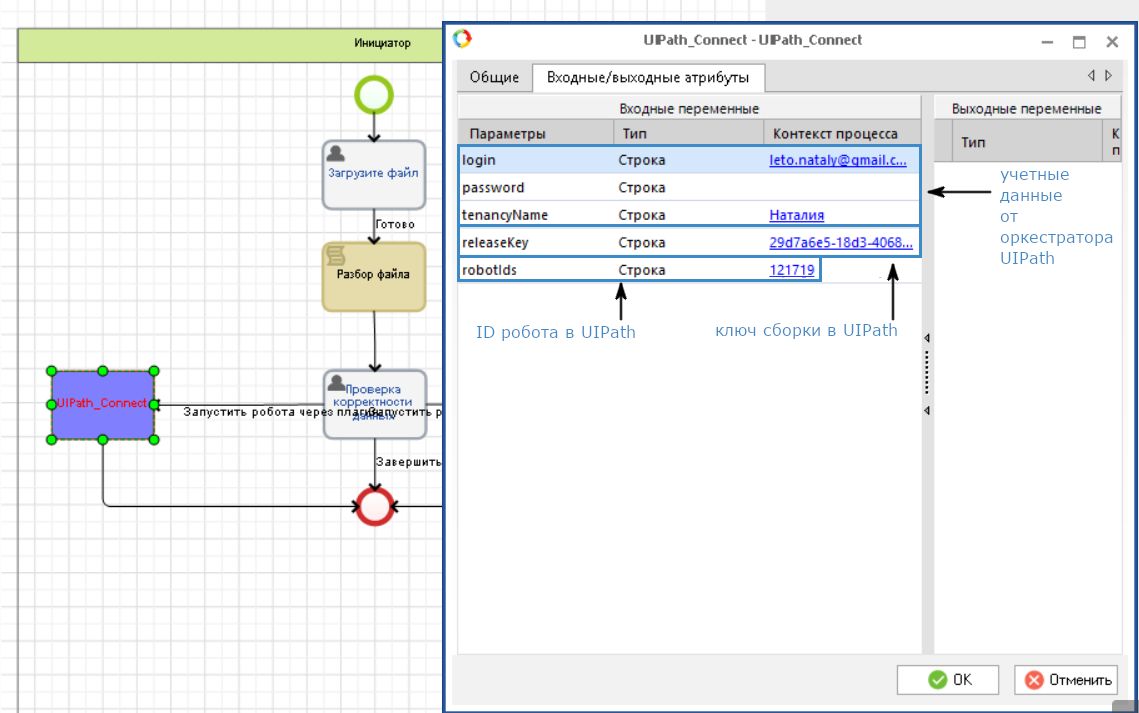Click the 'Завершить' transition label

pos(408,462)
